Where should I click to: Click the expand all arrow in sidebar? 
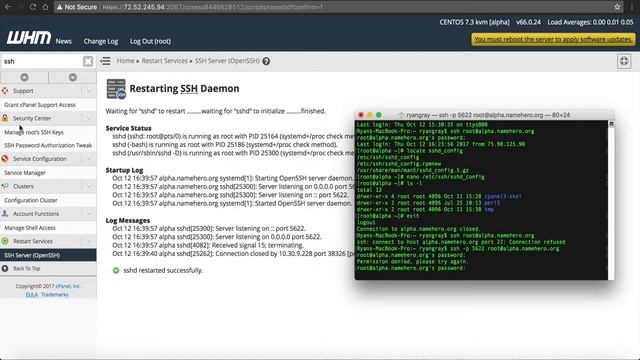(x=73, y=77)
